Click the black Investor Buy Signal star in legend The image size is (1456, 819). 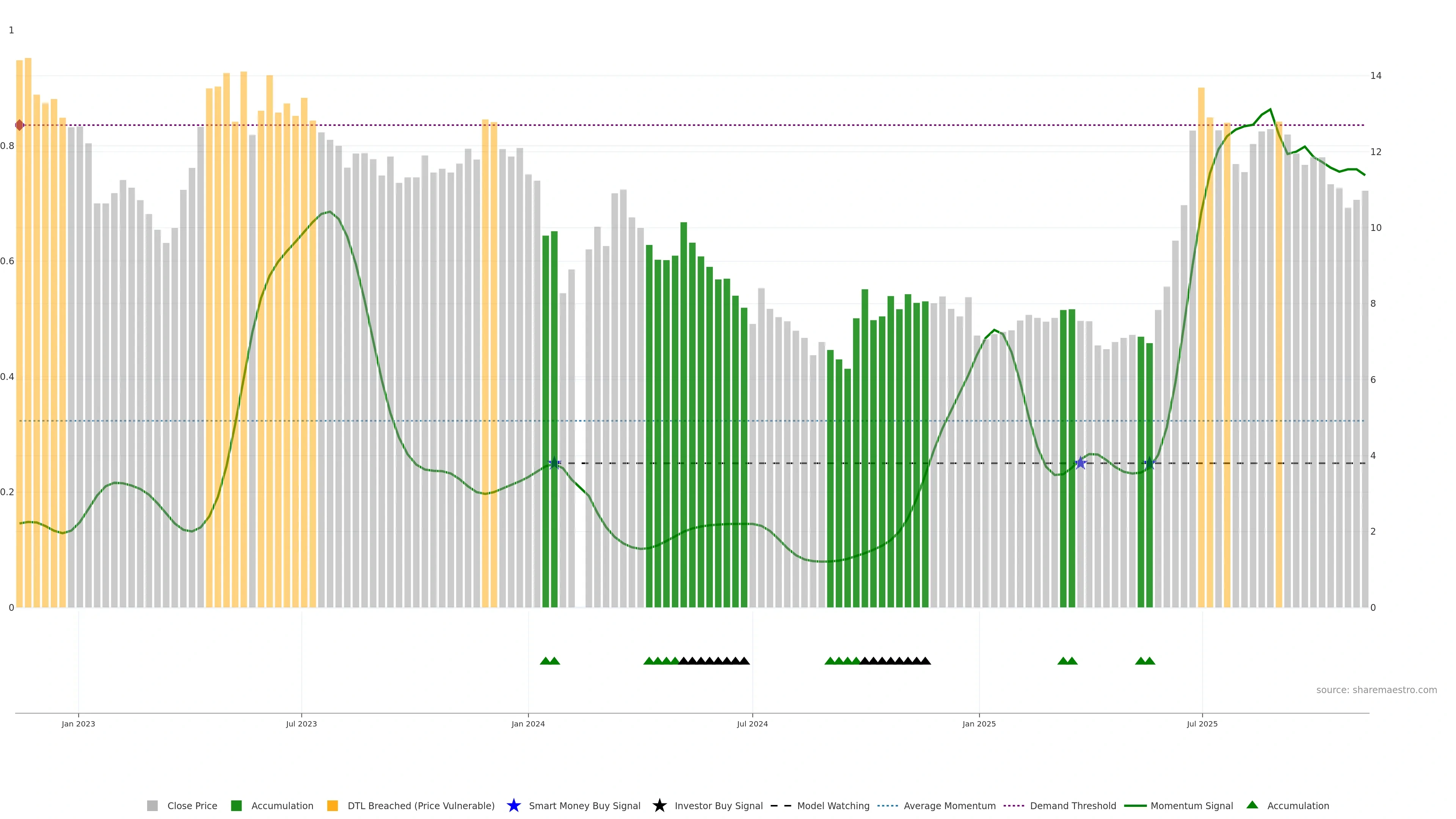pos(659,805)
